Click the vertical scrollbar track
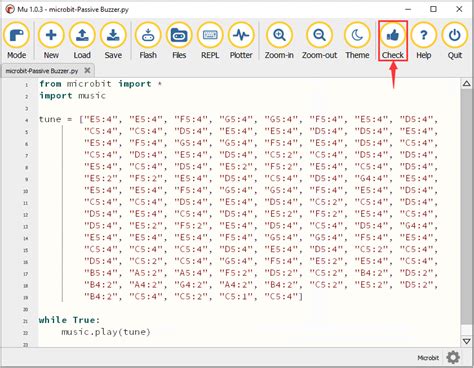474x368 pixels. tap(467, 207)
